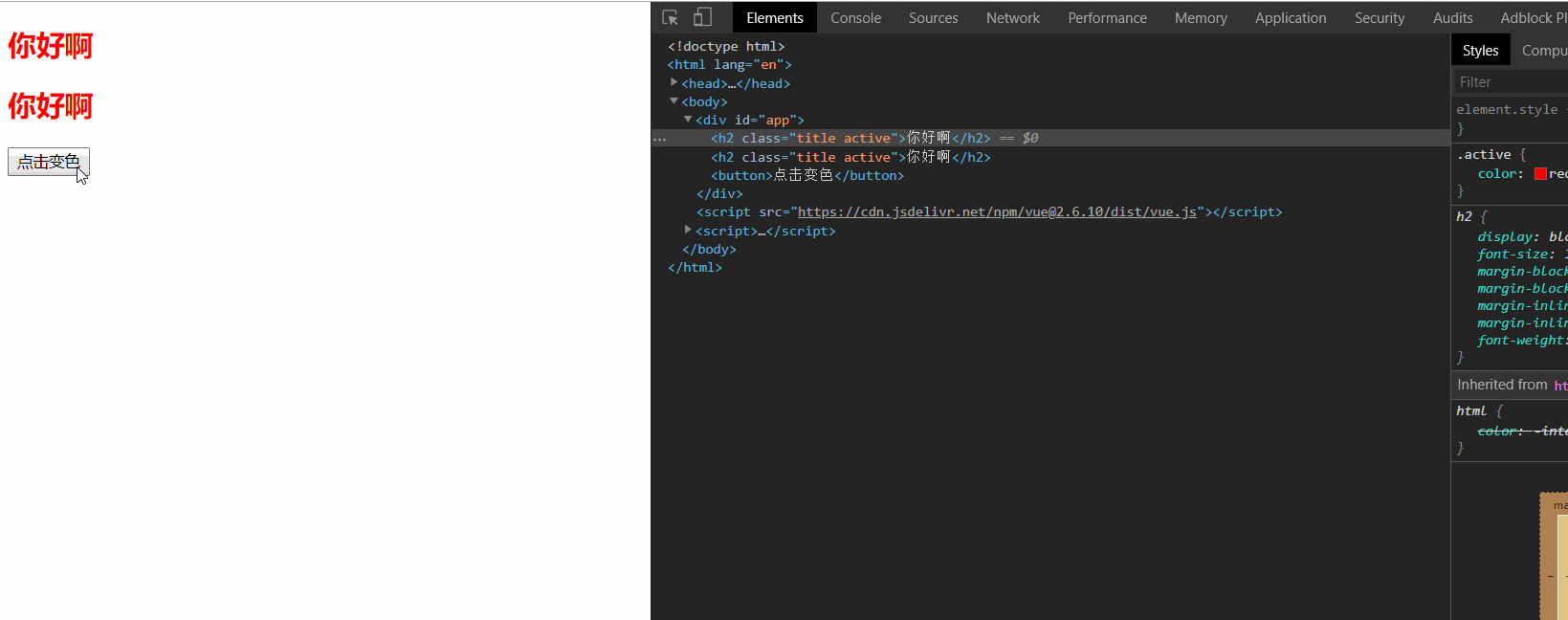Screen dimensions: 1568x620
Task: Open the Security tab
Action: [1380, 17]
